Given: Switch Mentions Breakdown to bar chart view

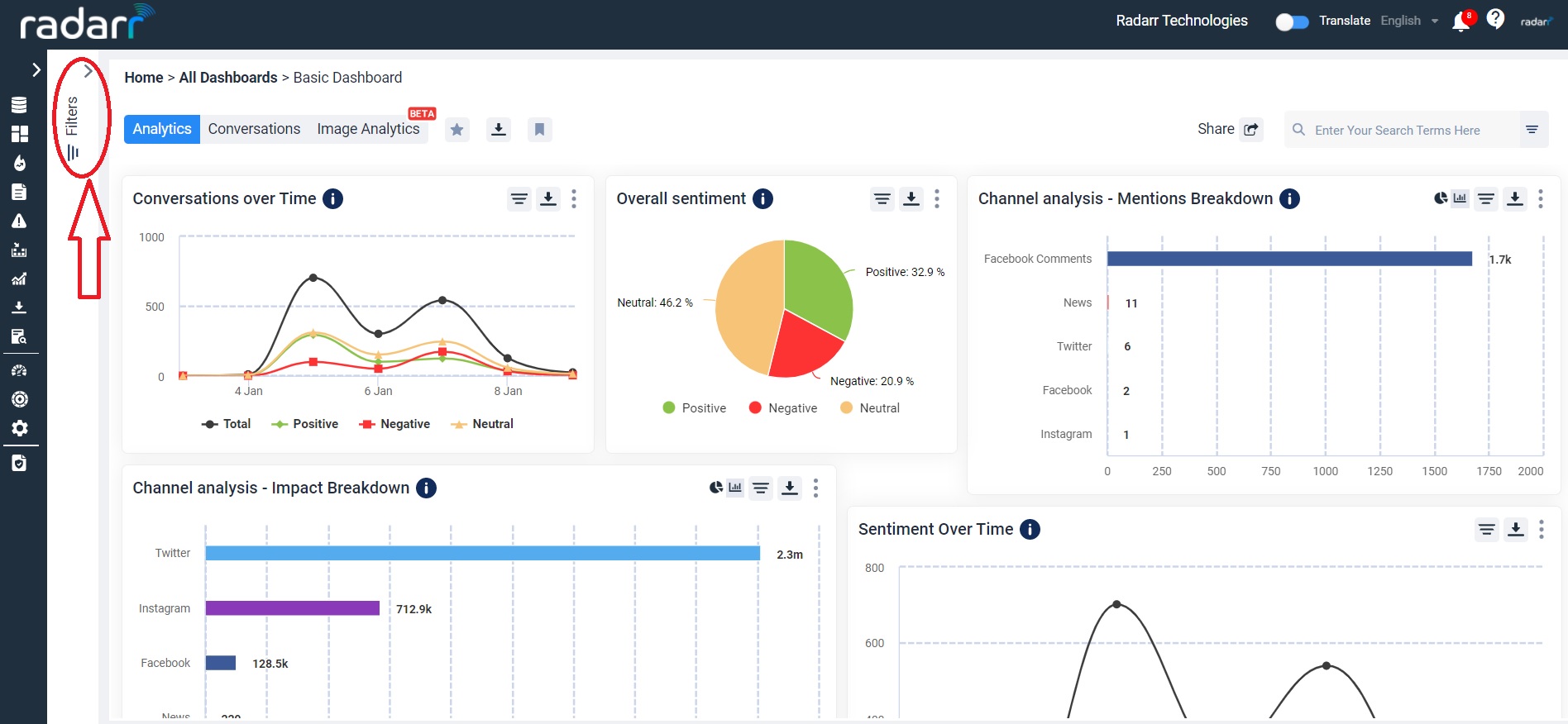Looking at the screenshot, I should [1460, 198].
